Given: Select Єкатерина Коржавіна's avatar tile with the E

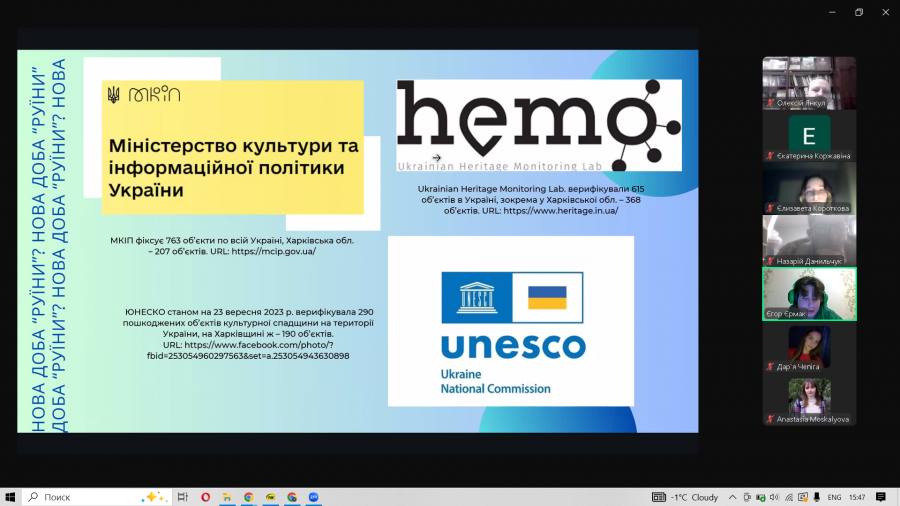Looking at the screenshot, I should (x=809, y=136).
